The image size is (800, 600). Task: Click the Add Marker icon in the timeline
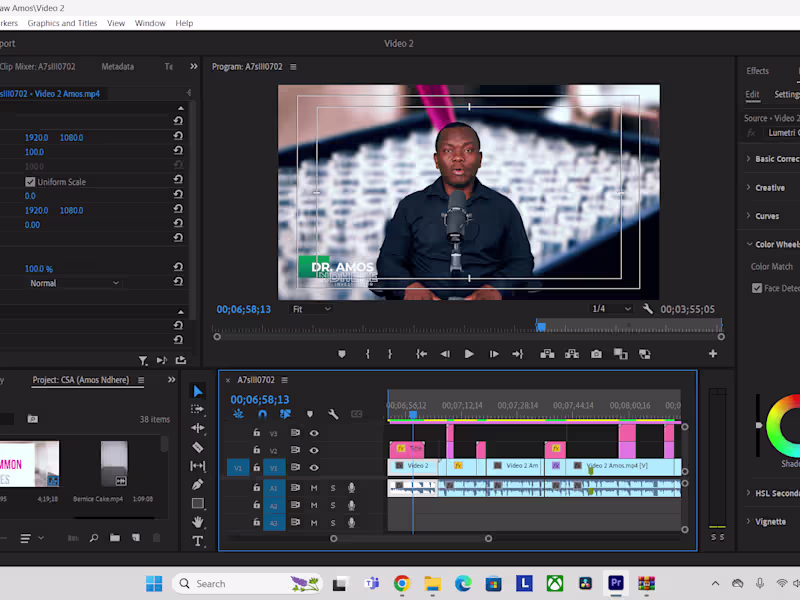[309, 414]
